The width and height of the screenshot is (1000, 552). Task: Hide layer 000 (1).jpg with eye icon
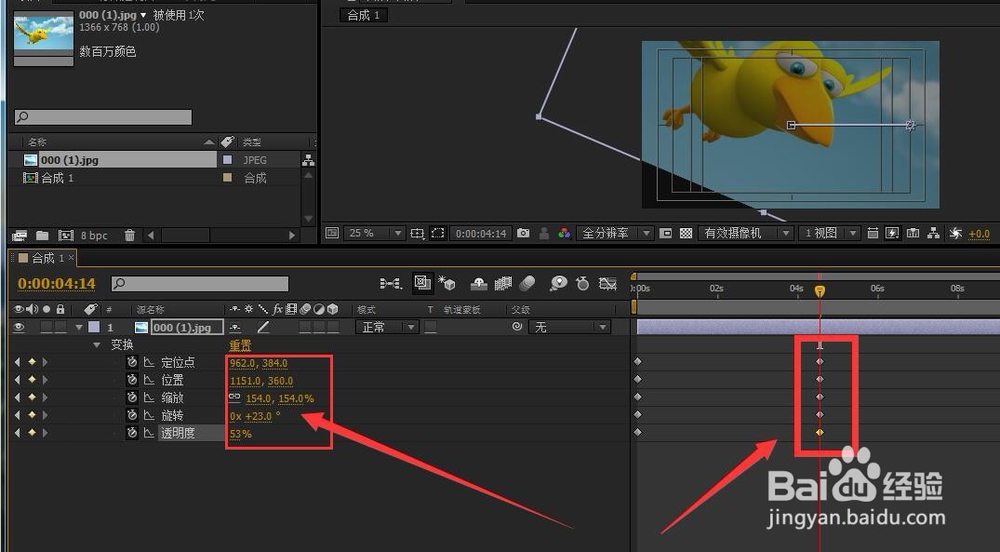coord(18,327)
